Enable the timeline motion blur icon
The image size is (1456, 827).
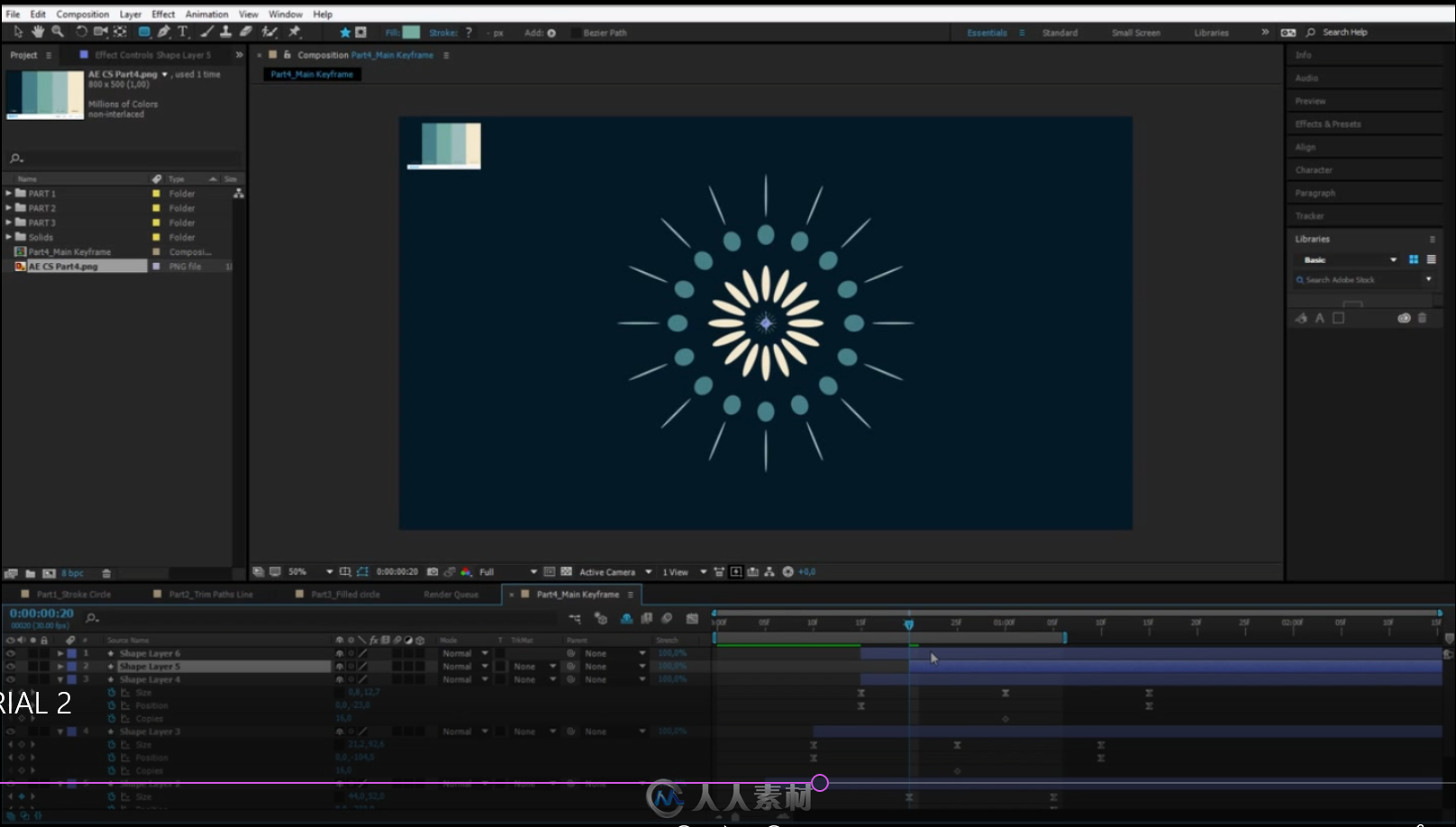tap(667, 618)
